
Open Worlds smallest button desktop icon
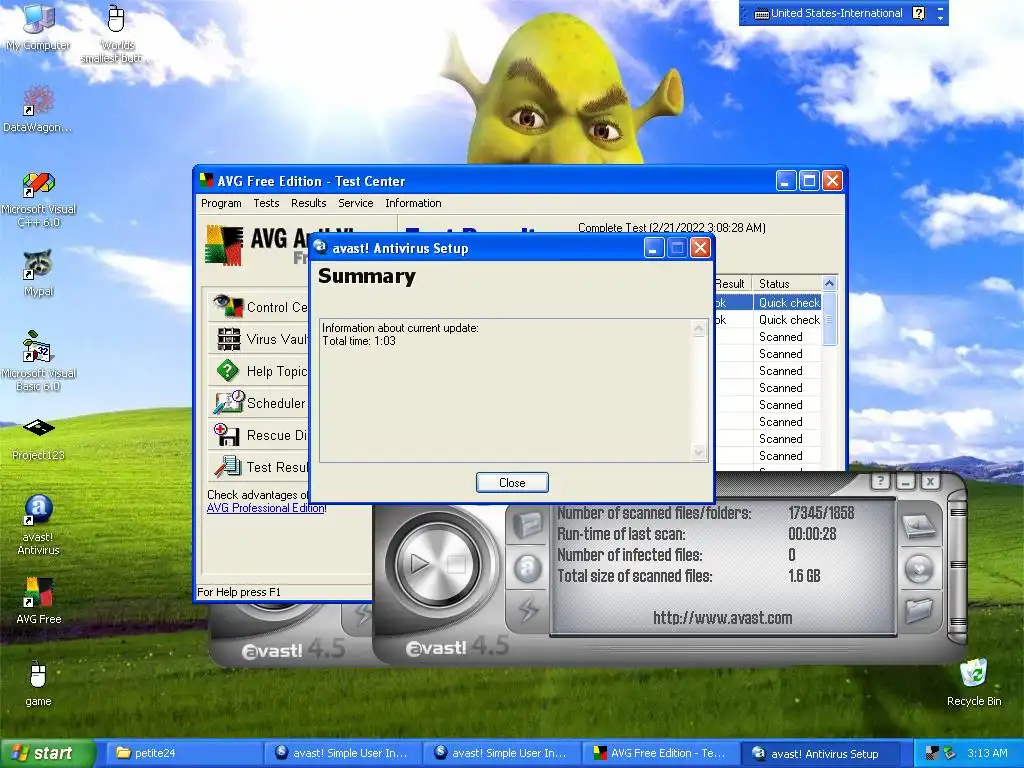(116, 33)
